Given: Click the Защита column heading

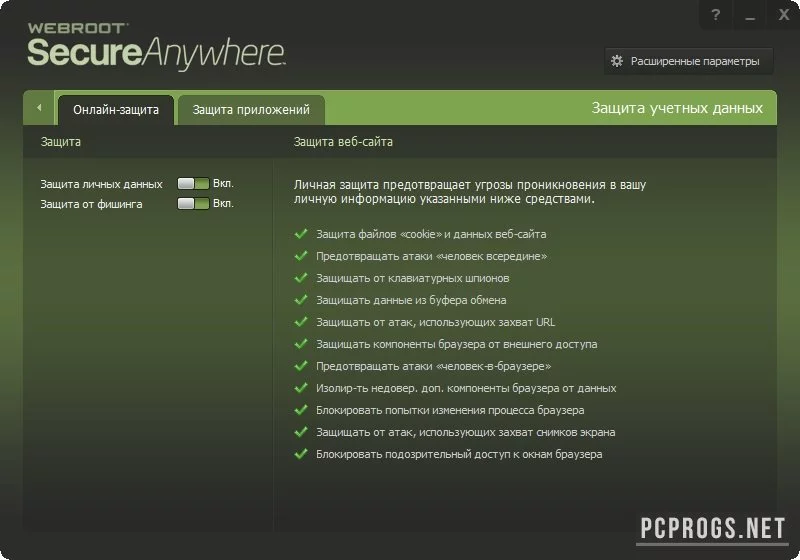Looking at the screenshot, I should 60,142.
